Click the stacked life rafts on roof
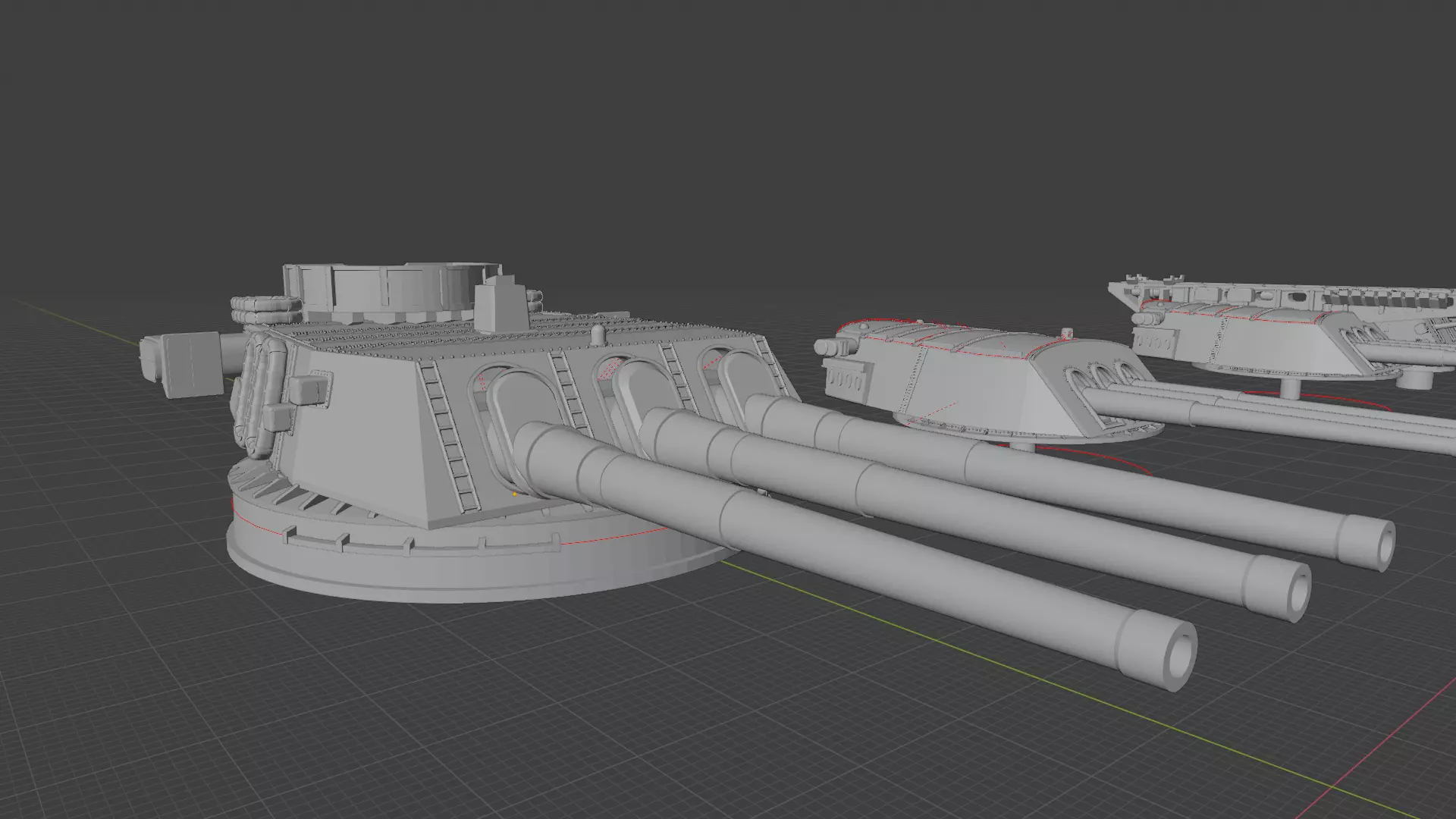 click(x=265, y=309)
